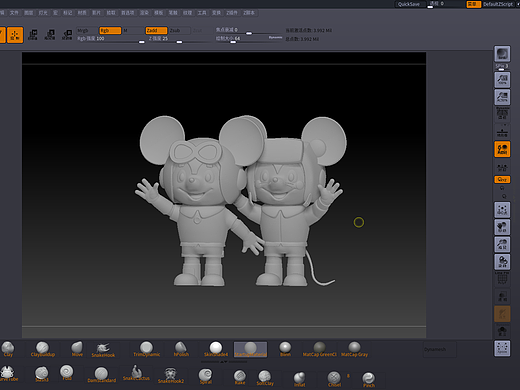This screenshot has width=520, height=390.
Task: Select the ClayBuildup brush
Action: [42, 349]
